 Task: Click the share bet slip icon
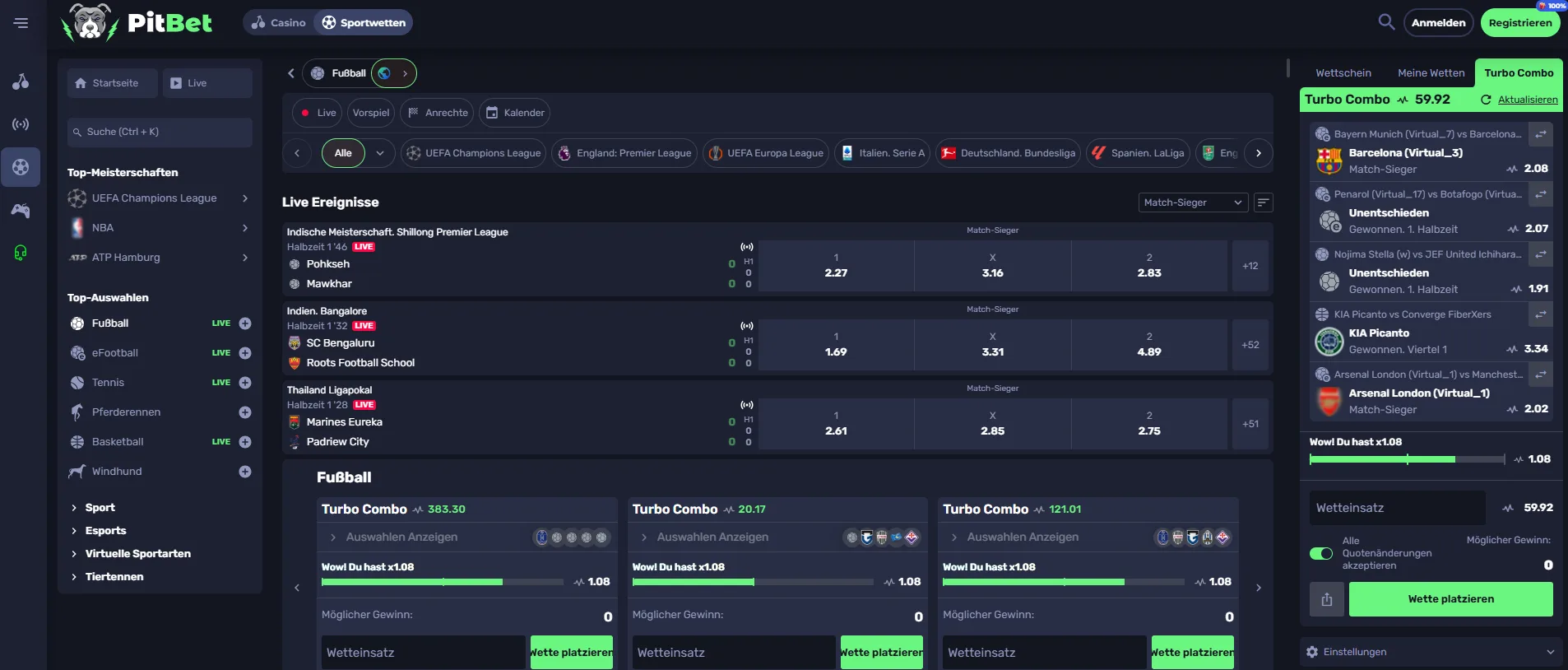(1327, 599)
